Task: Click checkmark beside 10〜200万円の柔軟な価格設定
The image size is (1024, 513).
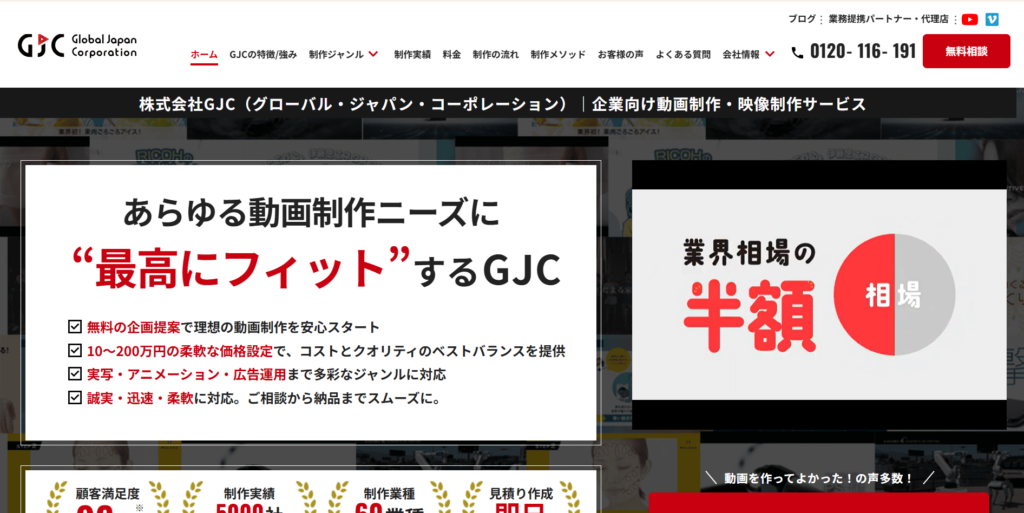Action: pyautogui.click(x=75, y=350)
